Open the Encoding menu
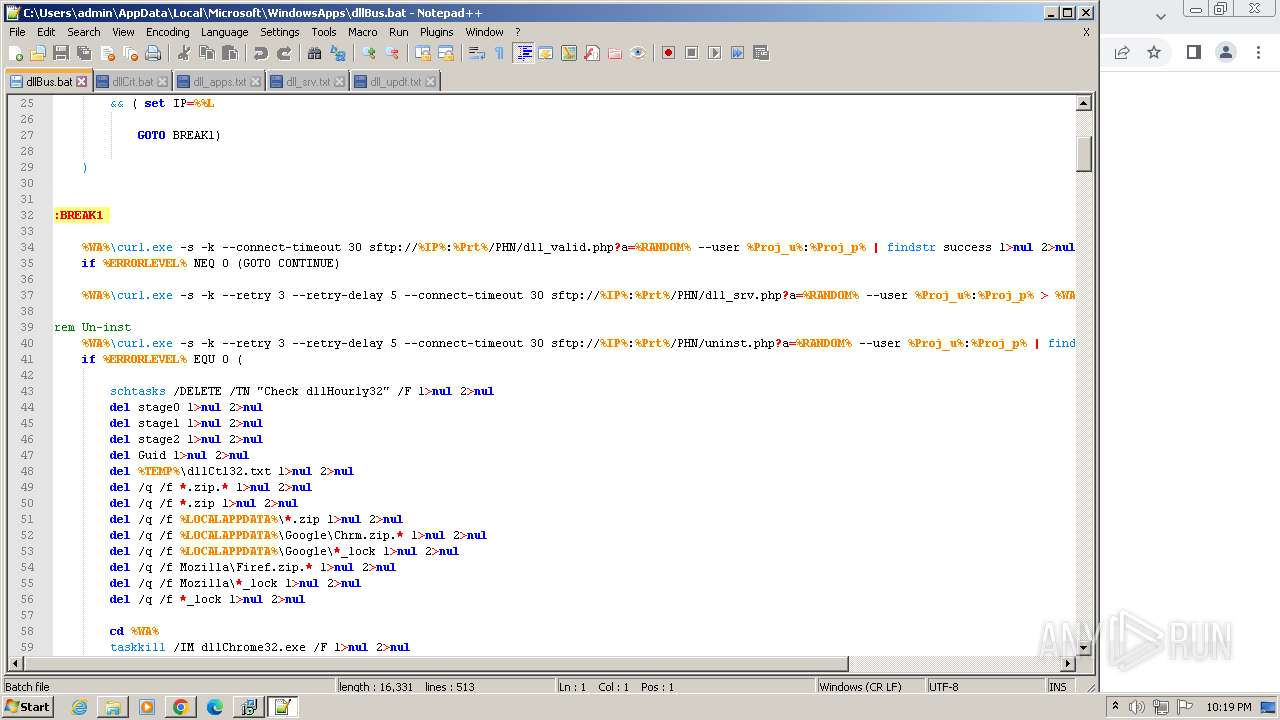The width and height of the screenshot is (1280, 720). 167,32
